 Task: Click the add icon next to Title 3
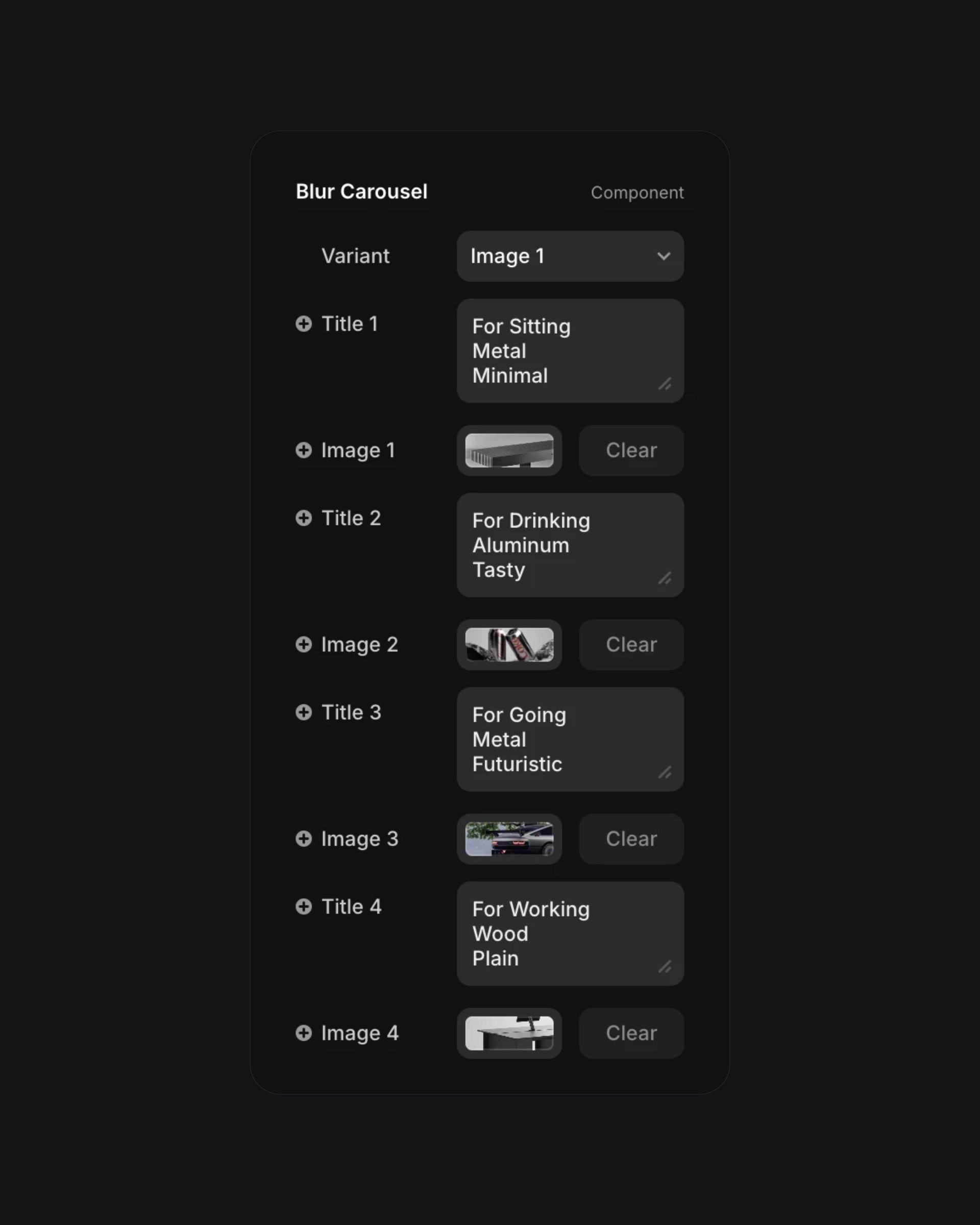pos(303,712)
